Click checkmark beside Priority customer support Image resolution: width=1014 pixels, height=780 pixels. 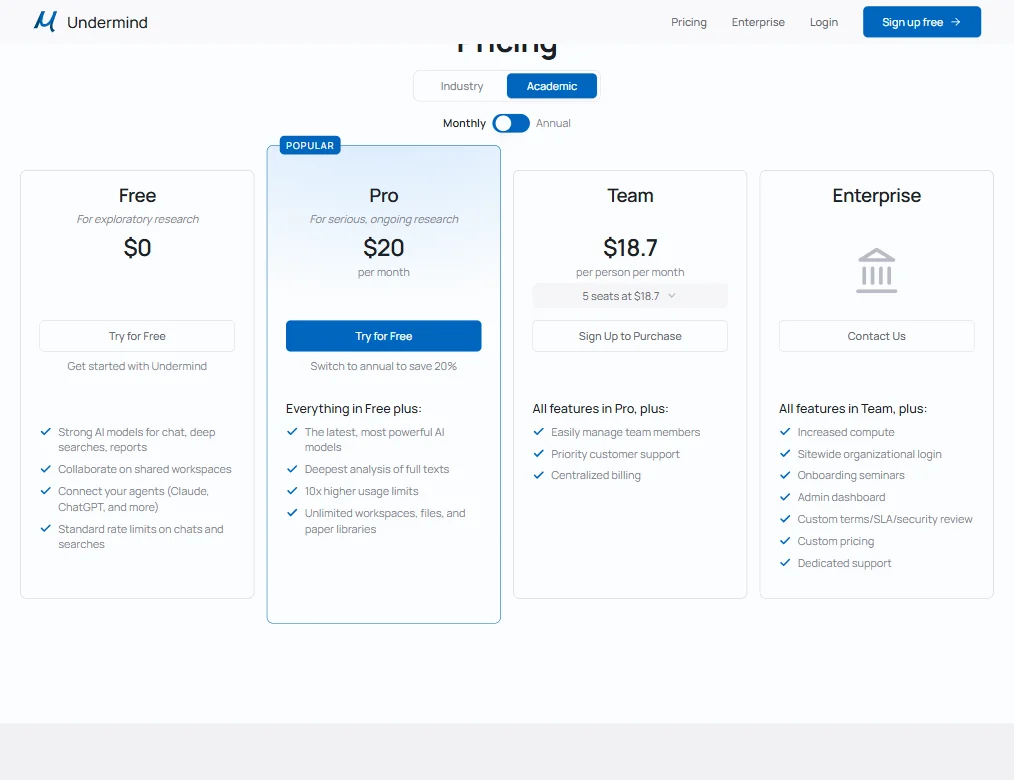(x=539, y=453)
